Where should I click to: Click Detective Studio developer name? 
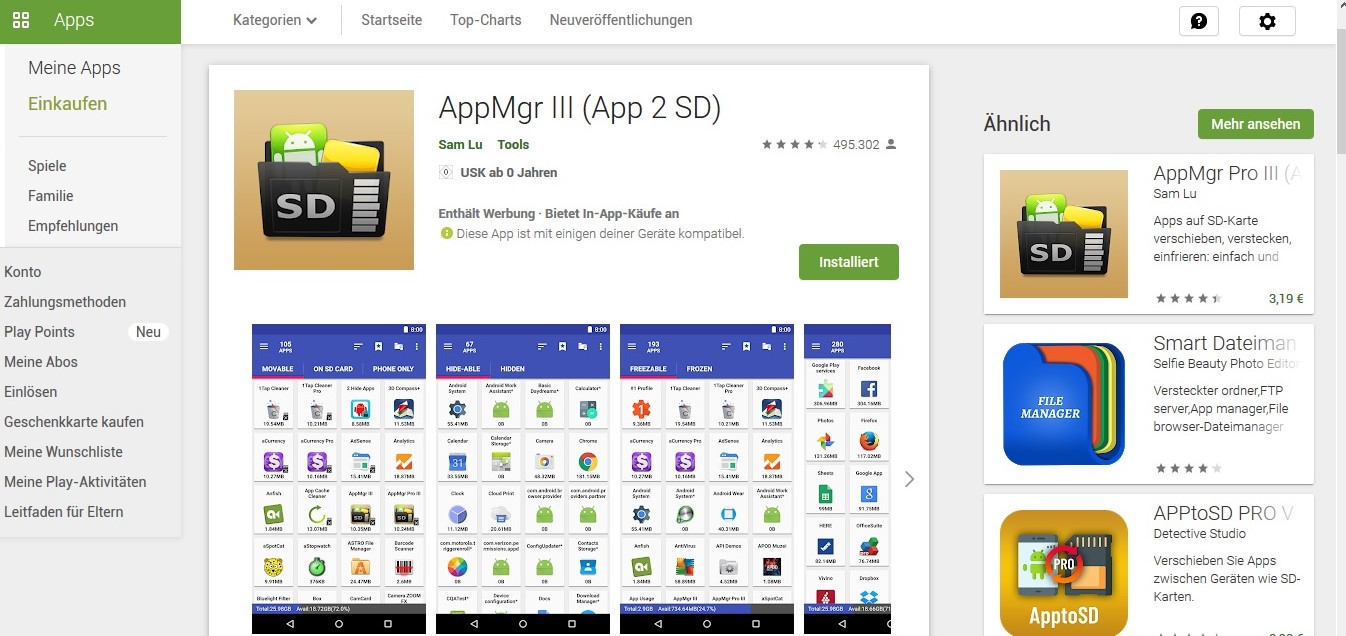click(x=1200, y=534)
